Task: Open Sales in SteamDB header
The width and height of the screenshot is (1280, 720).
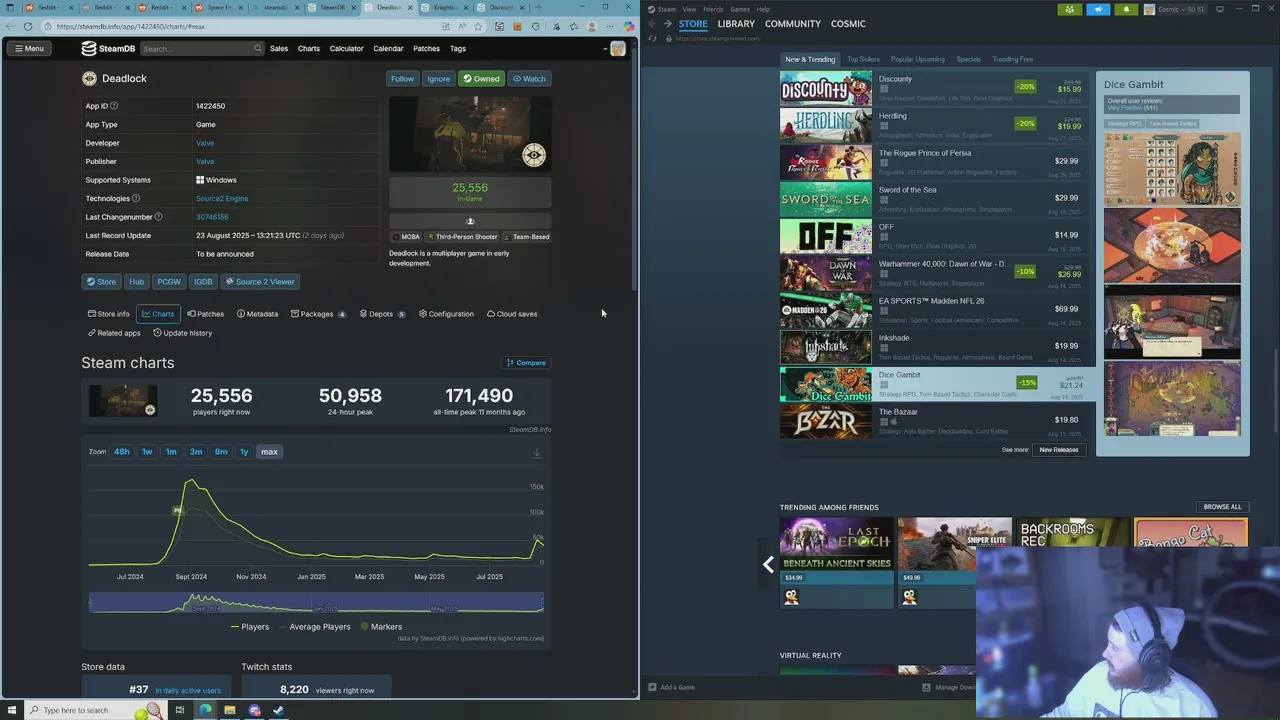Action: (279, 48)
